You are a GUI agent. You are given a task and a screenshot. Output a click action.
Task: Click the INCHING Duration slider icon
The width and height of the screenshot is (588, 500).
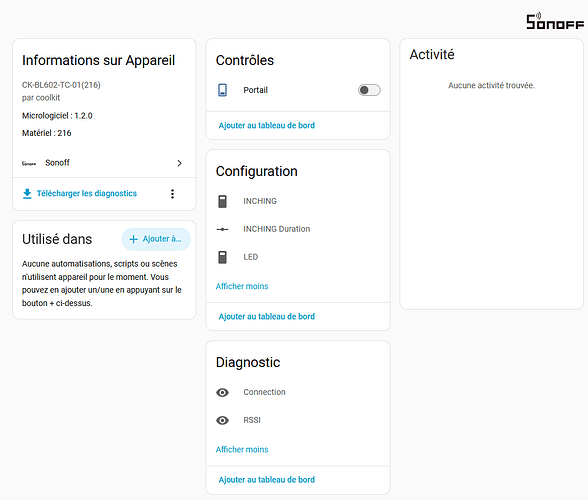222,229
